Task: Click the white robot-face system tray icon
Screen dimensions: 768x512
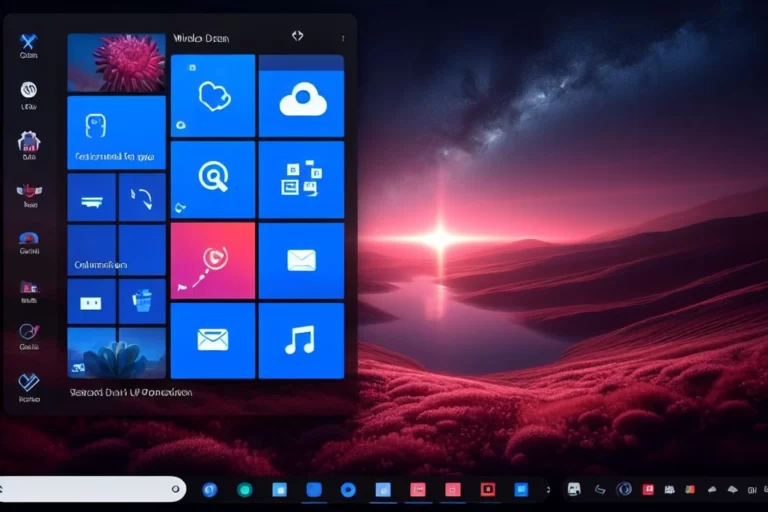Action: (574, 489)
